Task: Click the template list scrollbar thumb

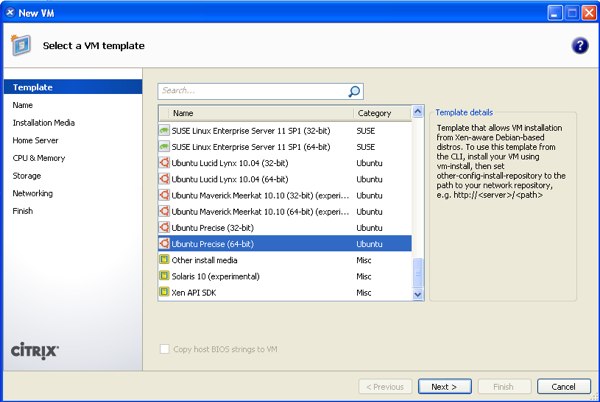Action: point(418,273)
